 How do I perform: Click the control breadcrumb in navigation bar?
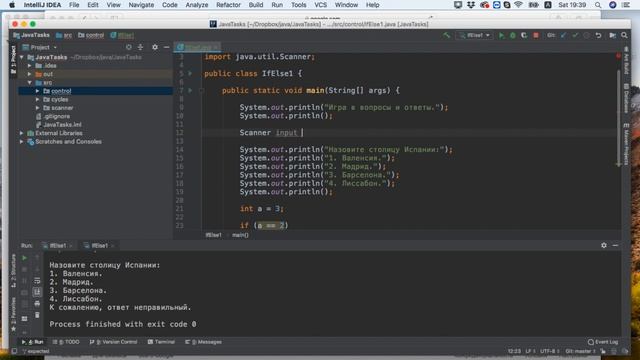pos(91,36)
